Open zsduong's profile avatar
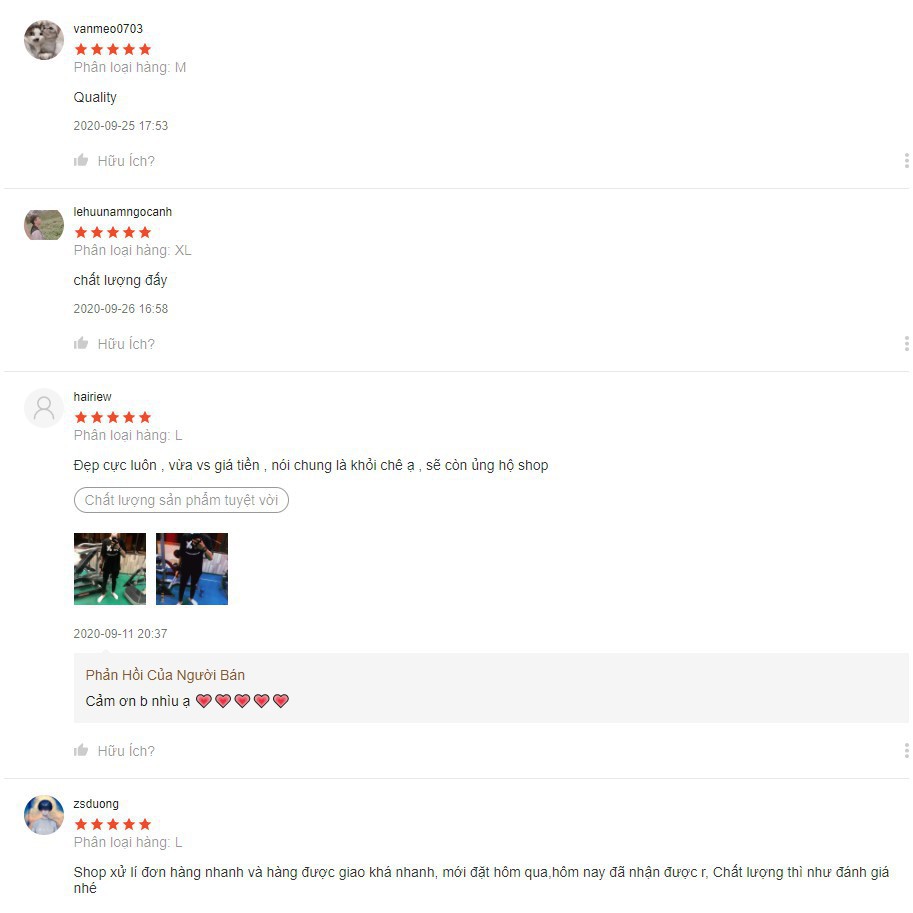The width and height of the screenshot is (913, 913). (44, 815)
